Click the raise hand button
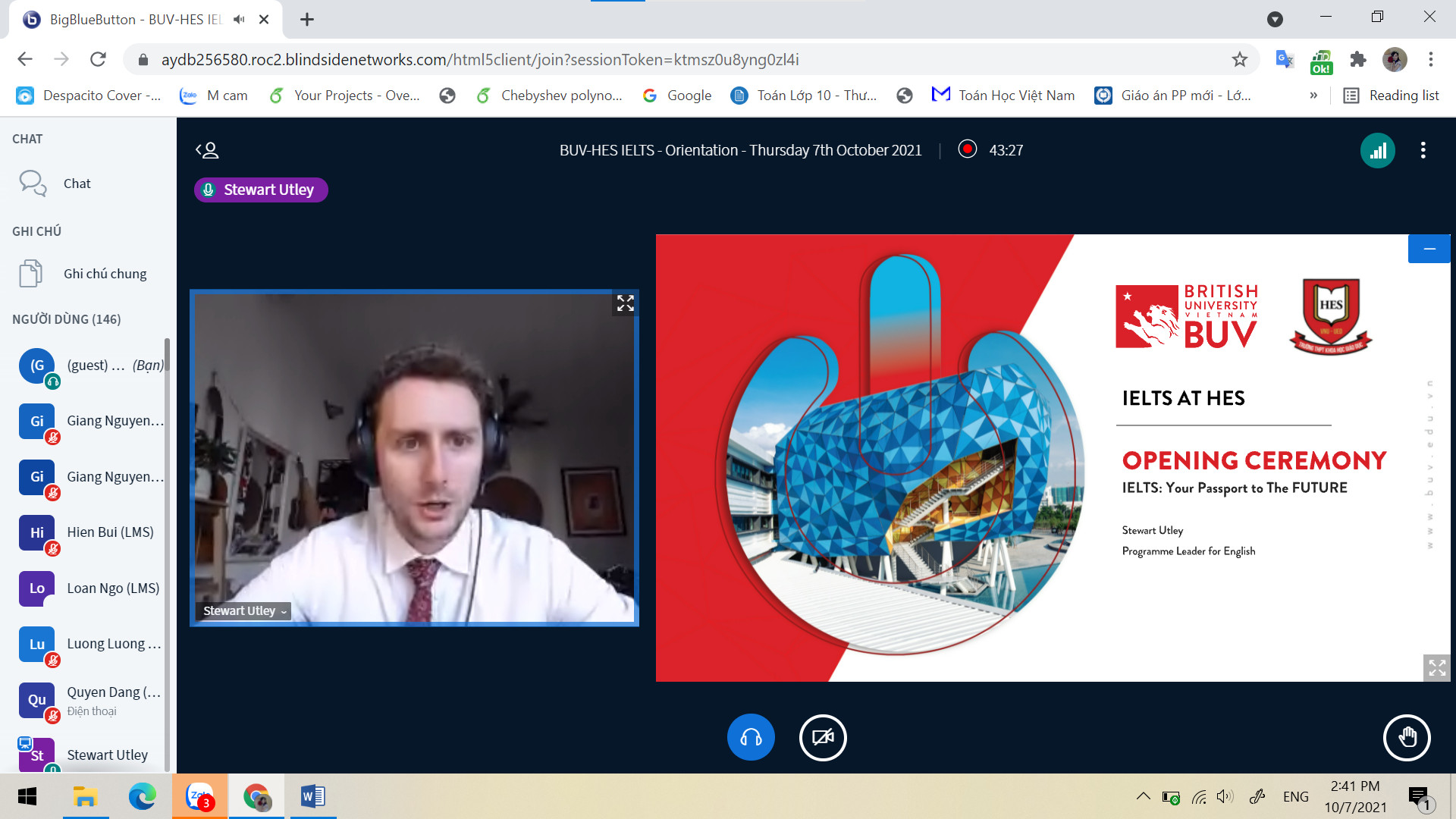This screenshot has height=819, width=1456. click(x=1407, y=737)
